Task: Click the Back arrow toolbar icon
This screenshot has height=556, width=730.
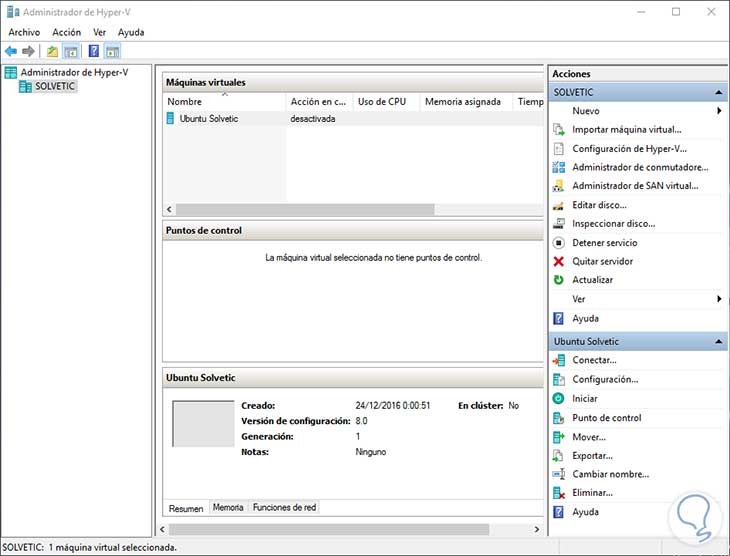Action: click(11, 51)
